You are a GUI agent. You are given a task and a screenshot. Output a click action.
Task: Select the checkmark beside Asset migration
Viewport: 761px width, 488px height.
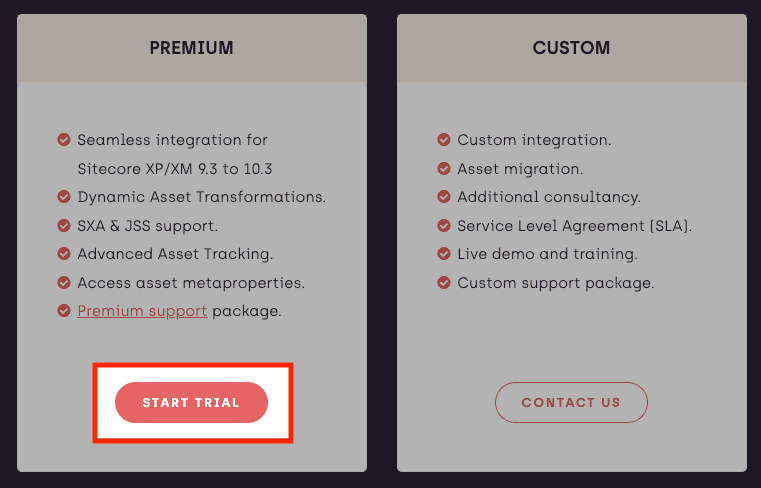444,169
